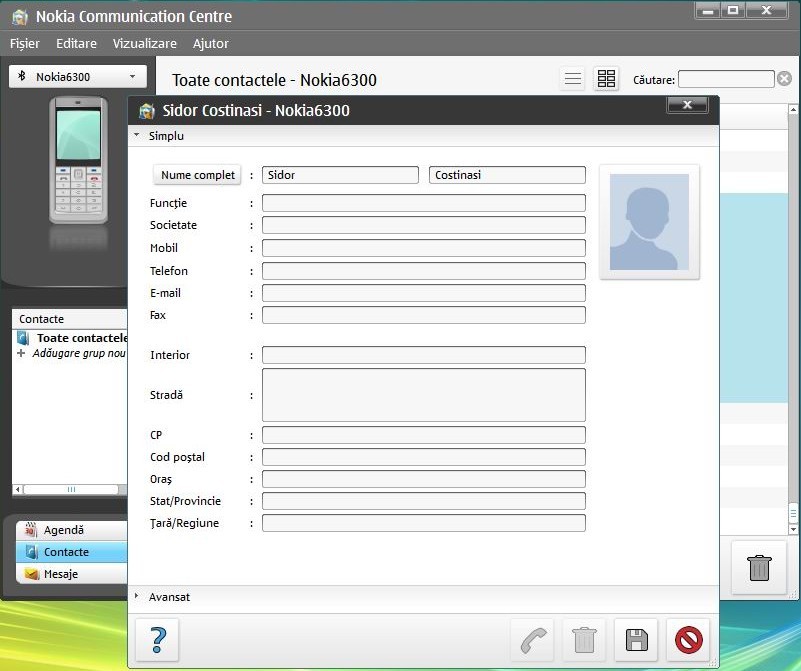Click the Nokia Communication Centre title icon
Screen dimensions: 801x671
pos(20,17)
